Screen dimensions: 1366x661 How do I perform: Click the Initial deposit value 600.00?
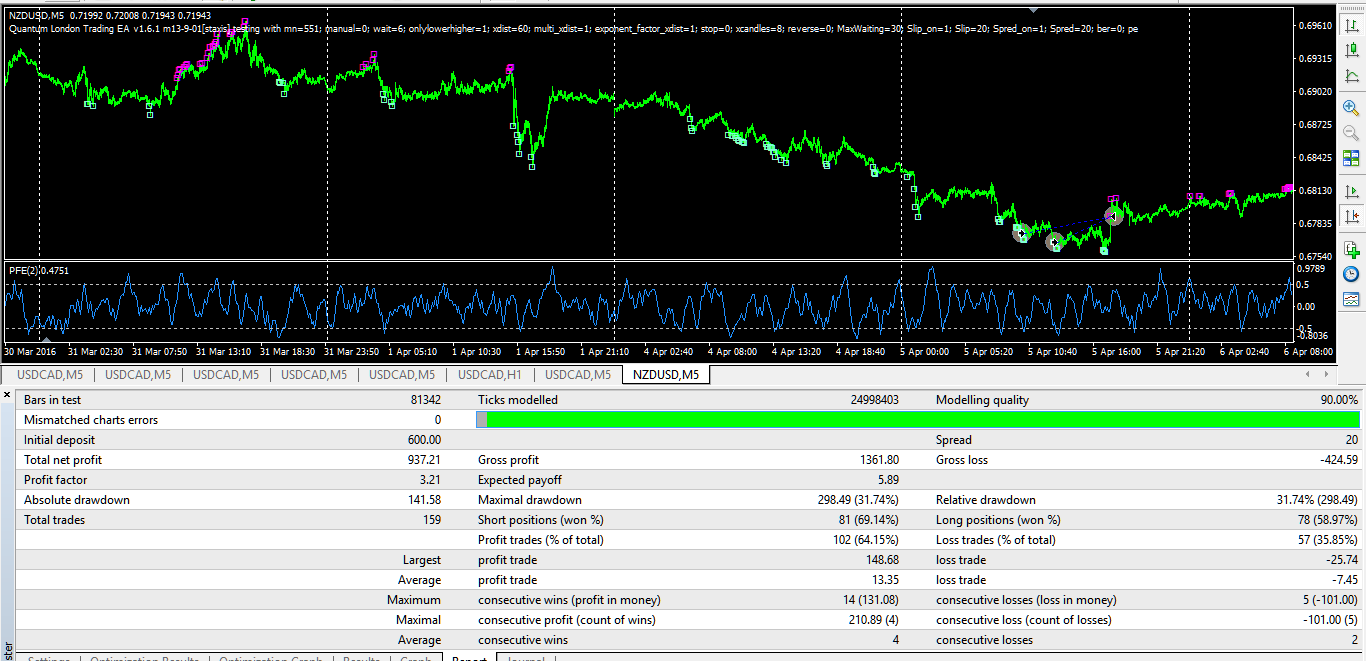click(424, 440)
